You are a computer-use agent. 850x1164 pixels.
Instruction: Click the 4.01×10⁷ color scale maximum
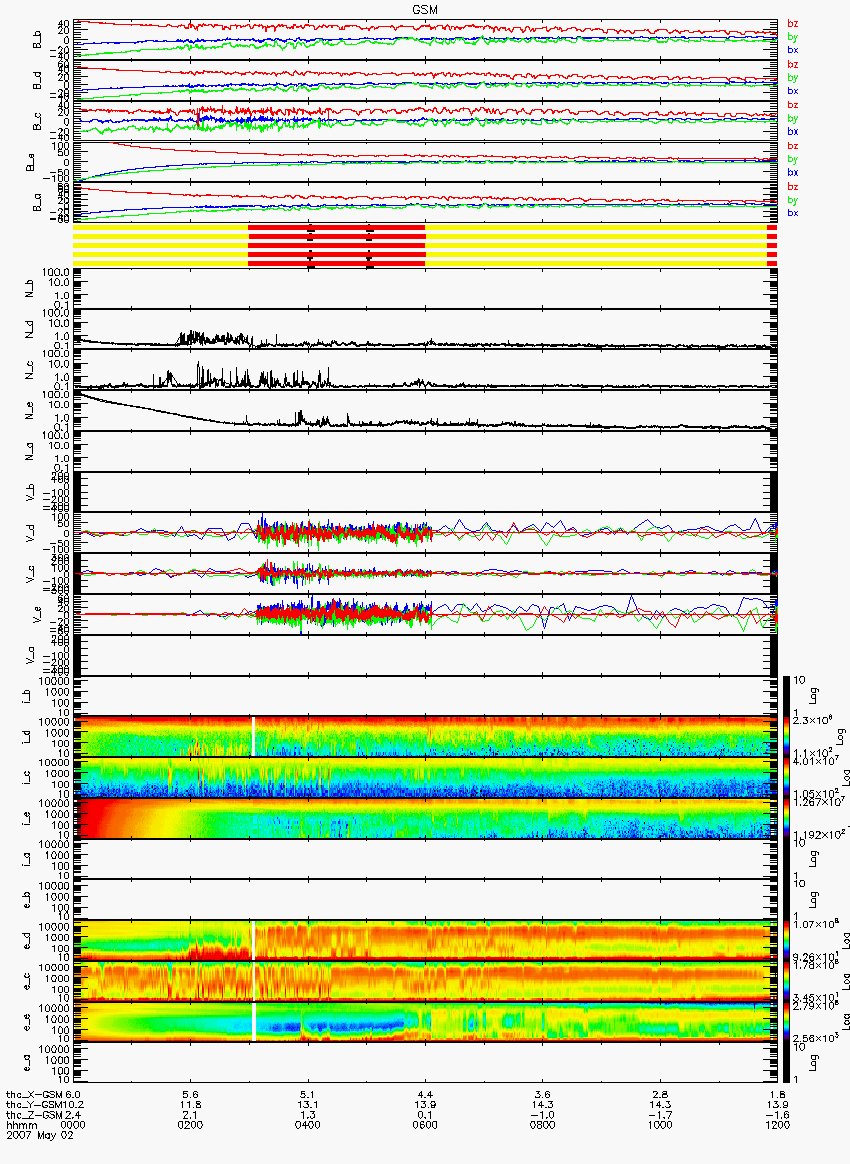[815, 761]
